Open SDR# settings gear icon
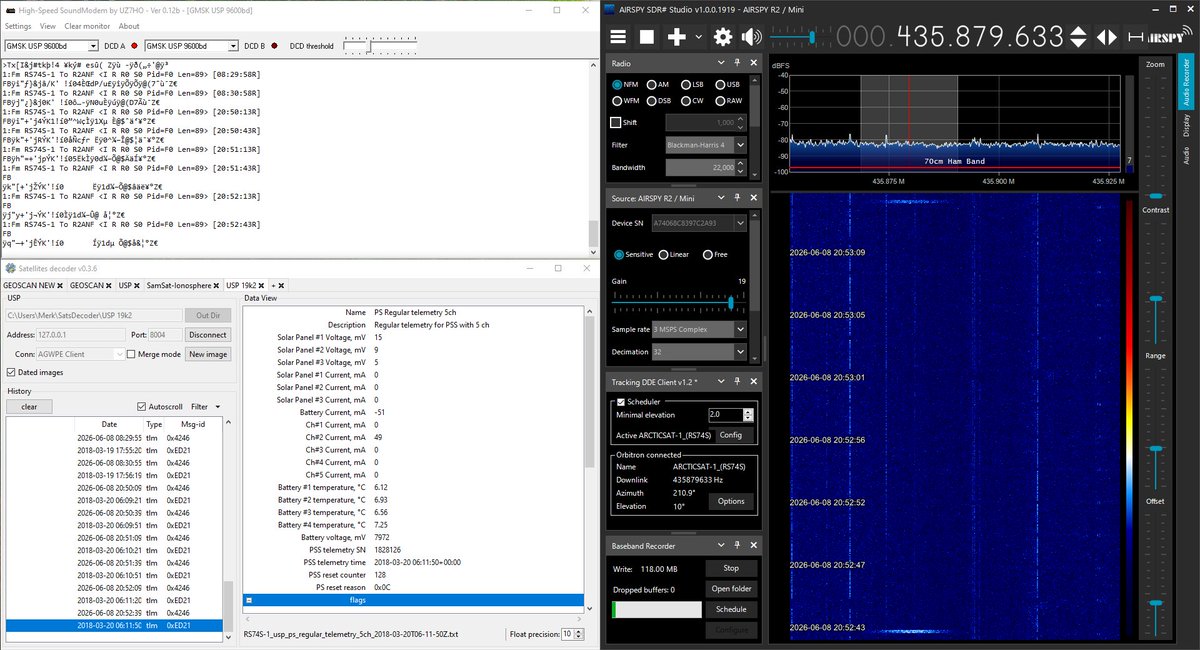Viewport: 1200px width, 650px height. coord(723,37)
